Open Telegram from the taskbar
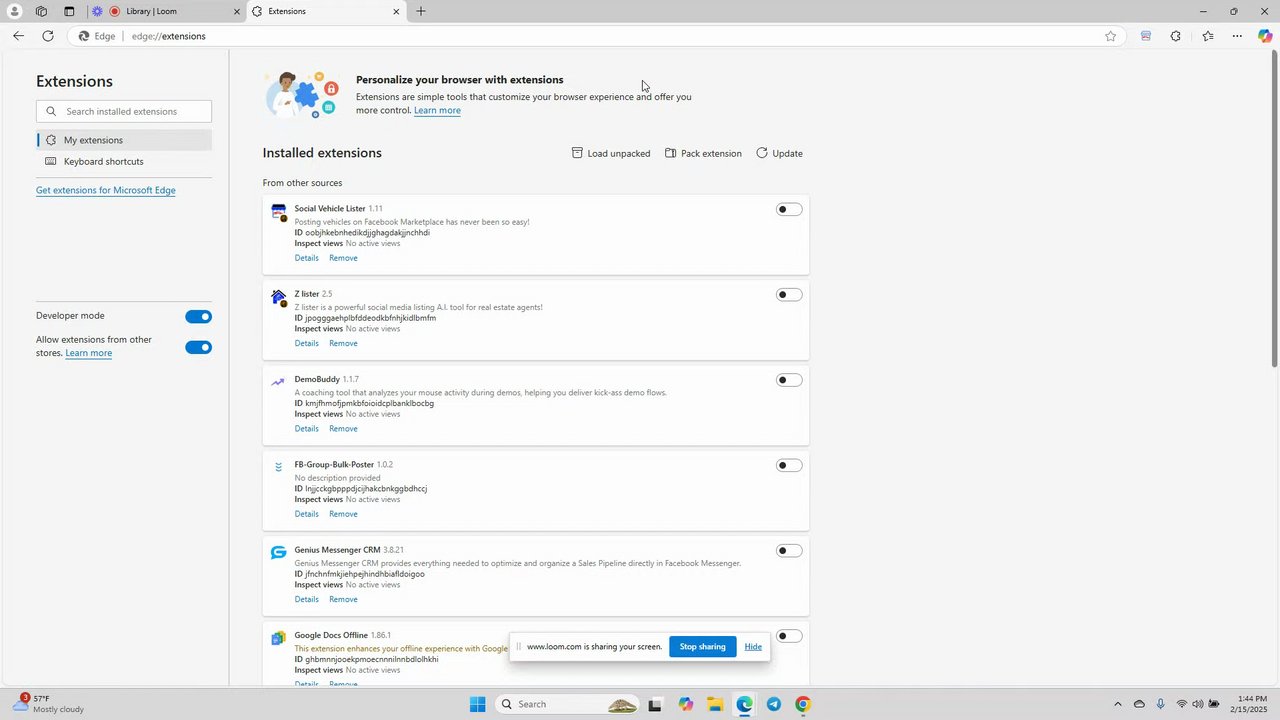Image resolution: width=1280 pixels, height=720 pixels. (x=773, y=704)
